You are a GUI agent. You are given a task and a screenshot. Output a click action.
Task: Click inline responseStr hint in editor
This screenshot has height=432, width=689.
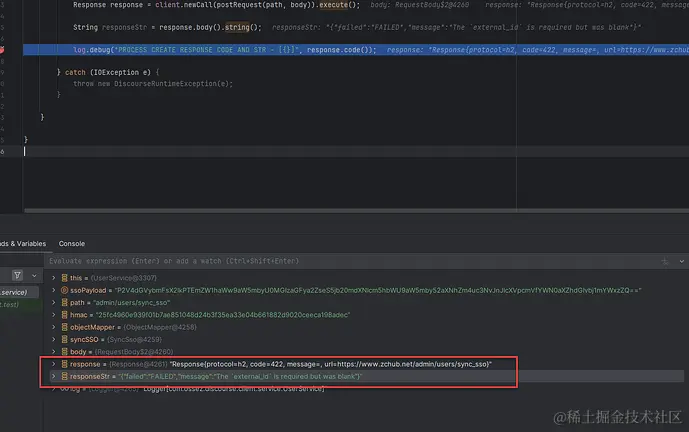[x=456, y=27]
